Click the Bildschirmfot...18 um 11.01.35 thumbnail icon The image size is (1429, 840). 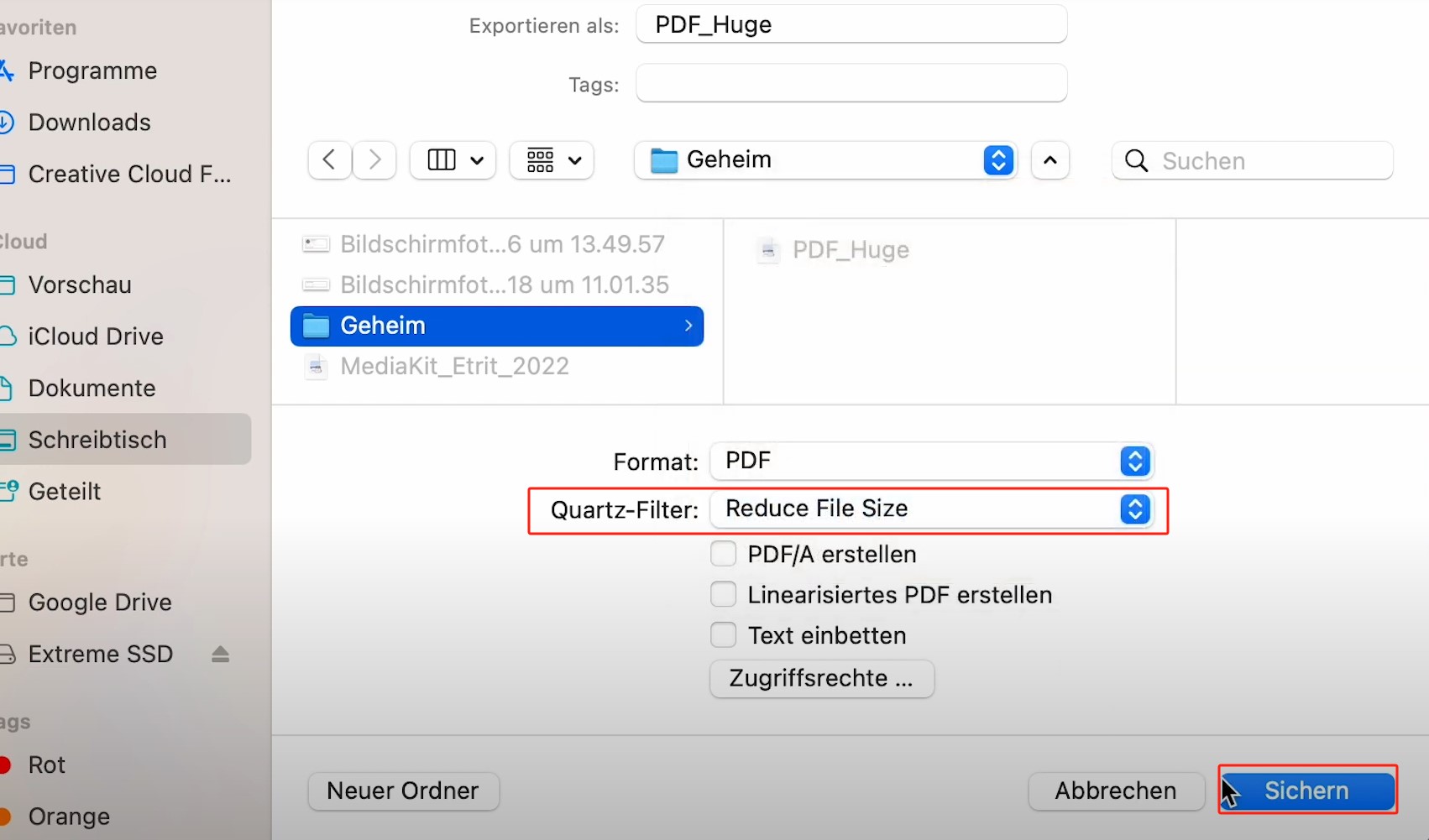tap(316, 285)
